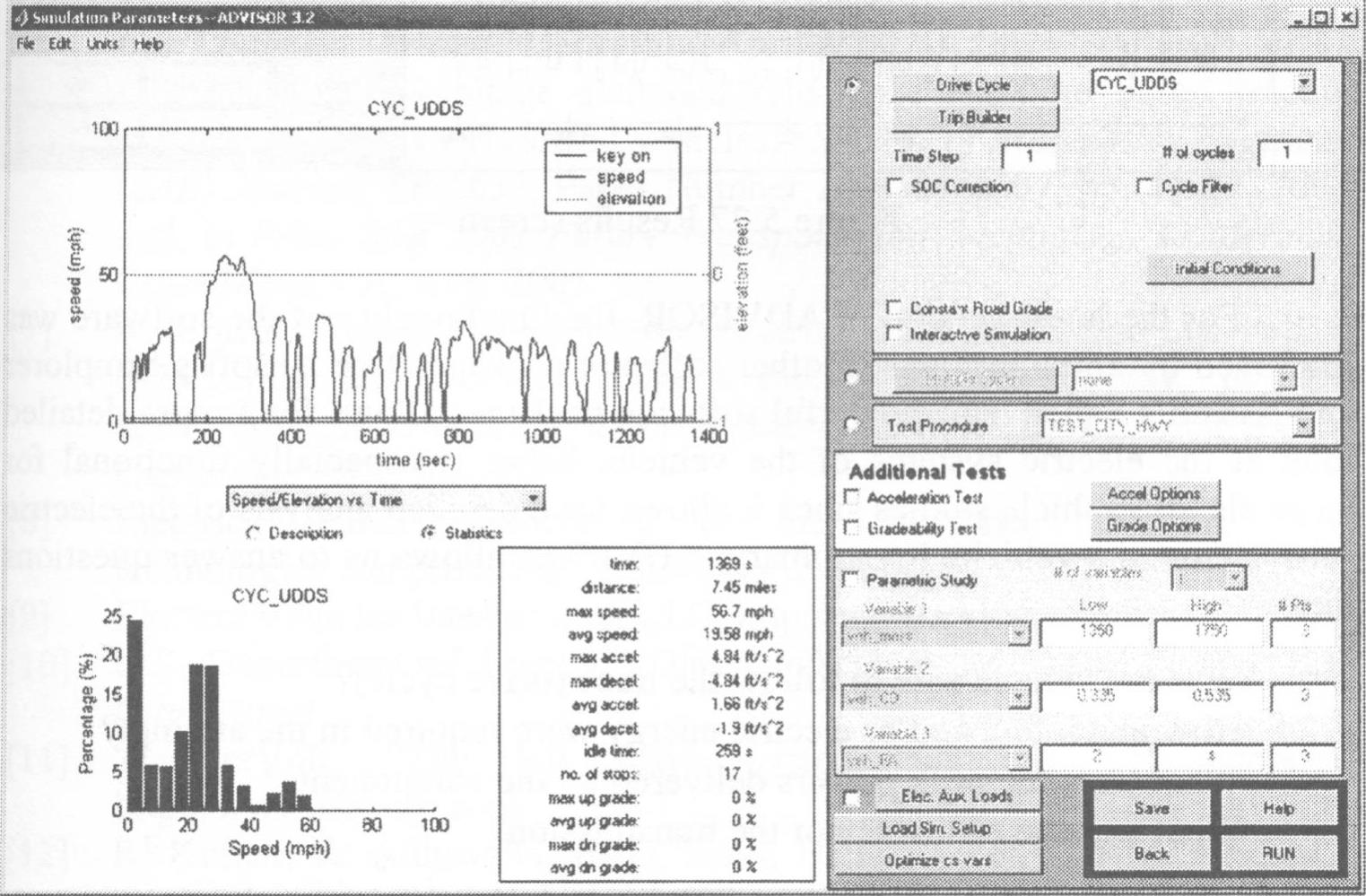The width and height of the screenshot is (1366, 896).
Task: Click the Elec. Aux Loads button
Action: 956,796
